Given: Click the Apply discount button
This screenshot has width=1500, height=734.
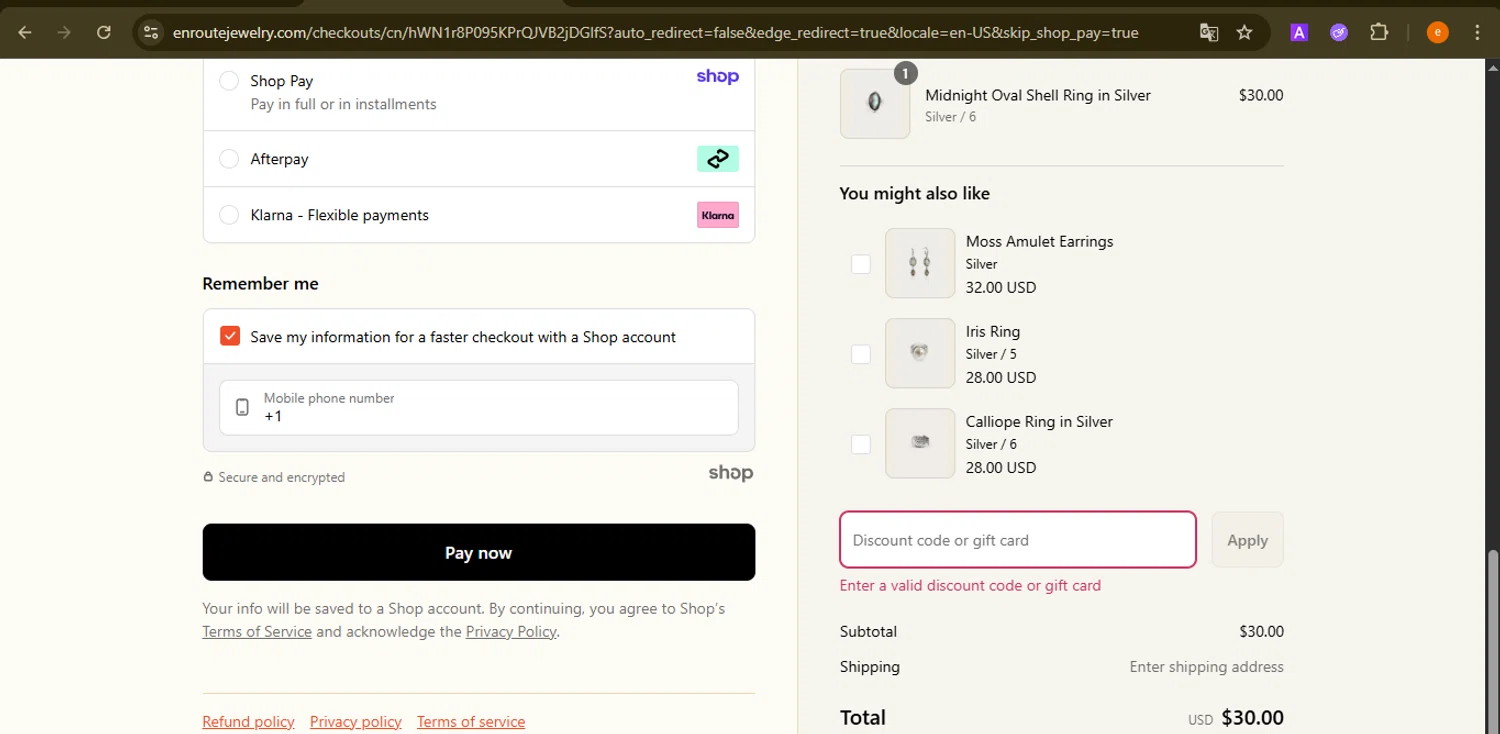Looking at the screenshot, I should (1247, 540).
